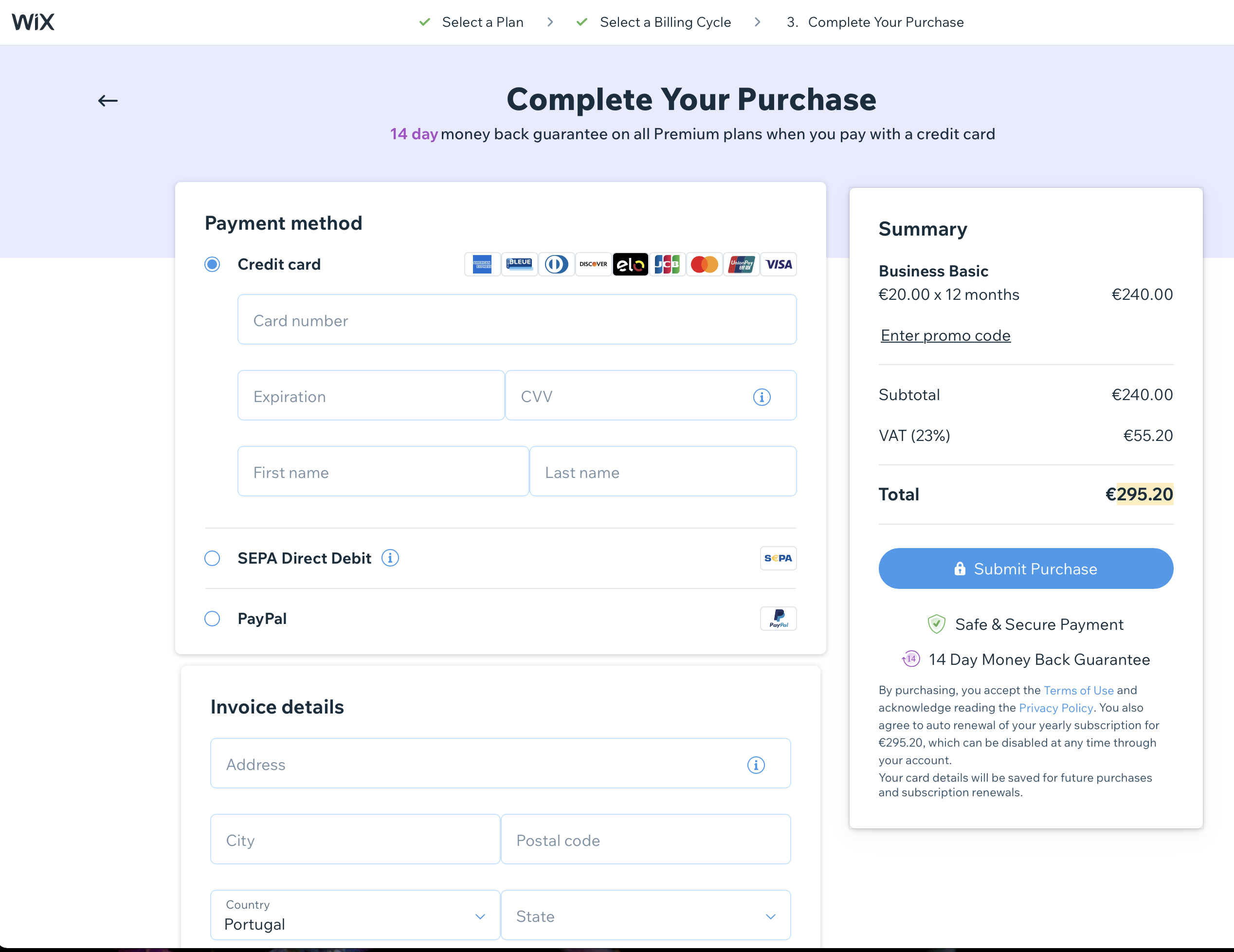Select SEPA Direct Debit radio button
The image size is (1234, 952).
click(x=213, y=558)
